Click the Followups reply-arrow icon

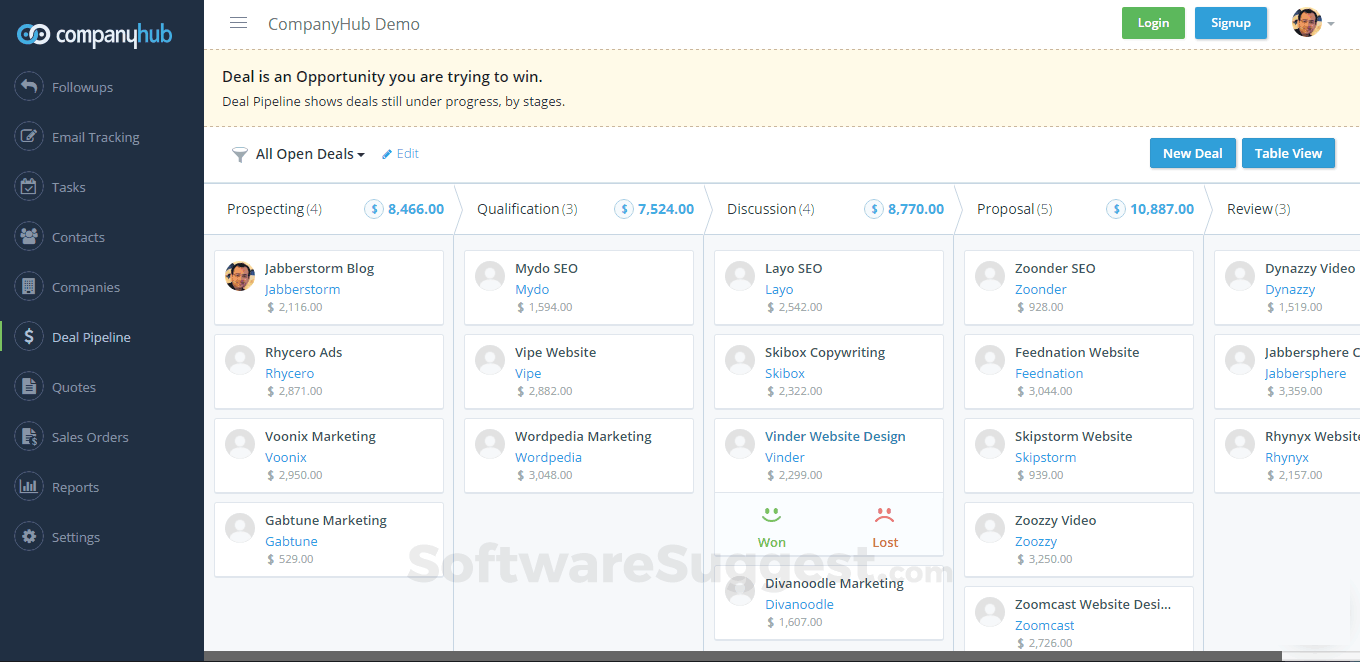pyautogui.click(x=29, y=87)
